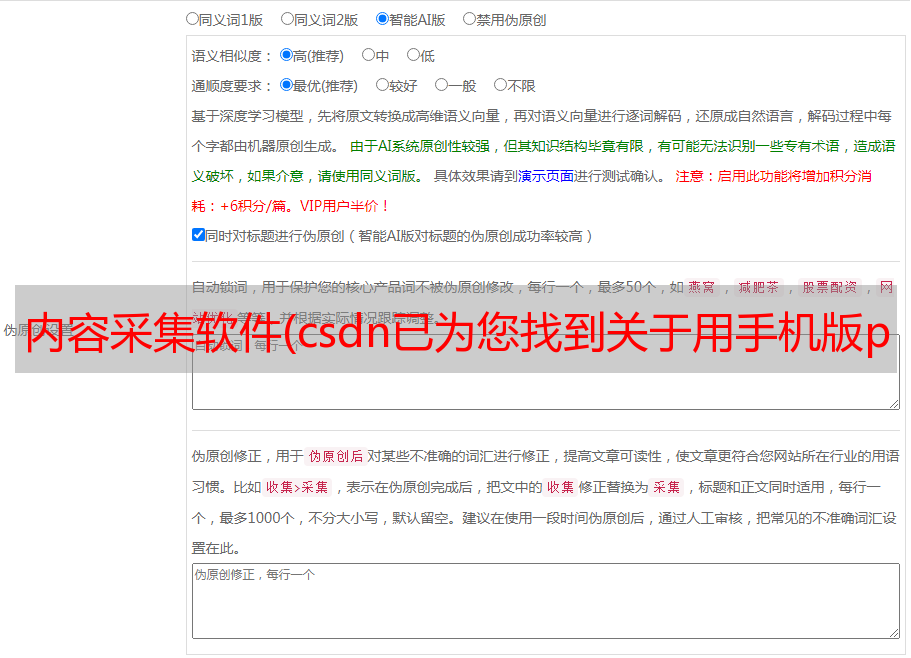Set 通顺度要求 to 较好
911x658 pixels.
click(382, 85)
